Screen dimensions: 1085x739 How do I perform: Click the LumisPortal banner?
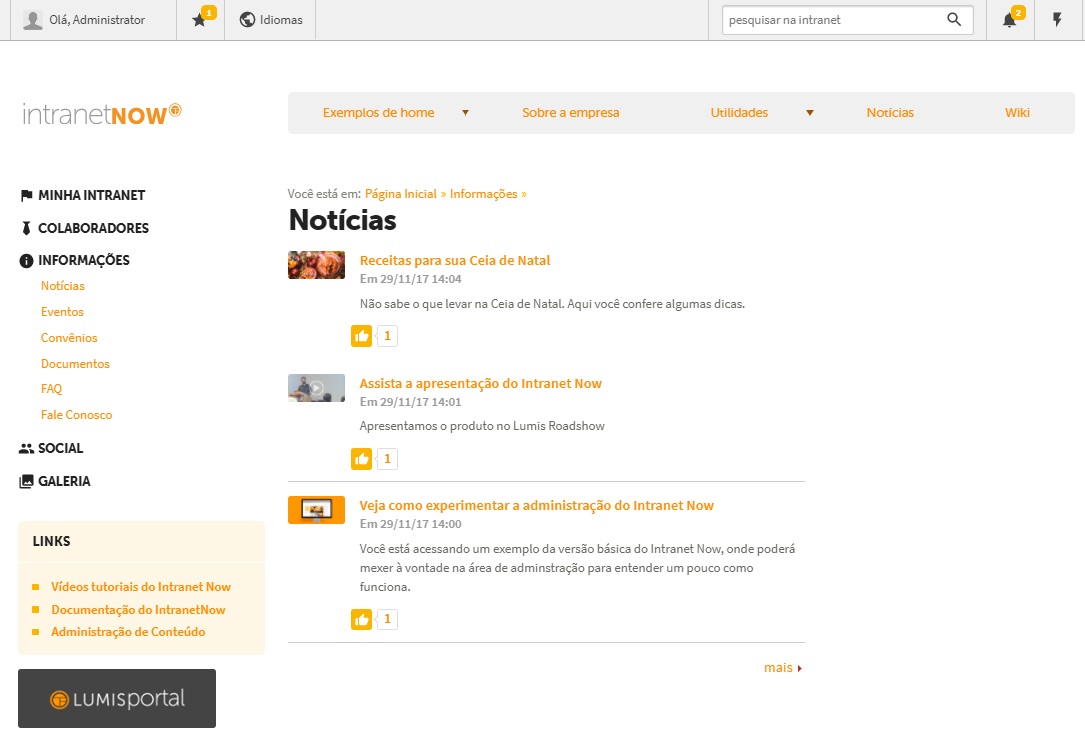pos(117,698)
